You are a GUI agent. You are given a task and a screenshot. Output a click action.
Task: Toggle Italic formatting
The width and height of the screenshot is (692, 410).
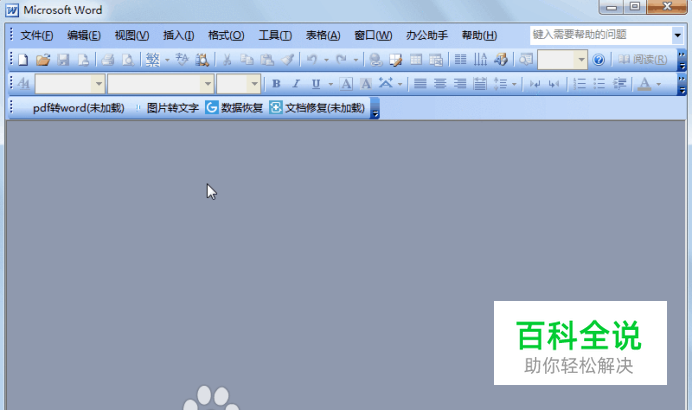coord(296,83)
